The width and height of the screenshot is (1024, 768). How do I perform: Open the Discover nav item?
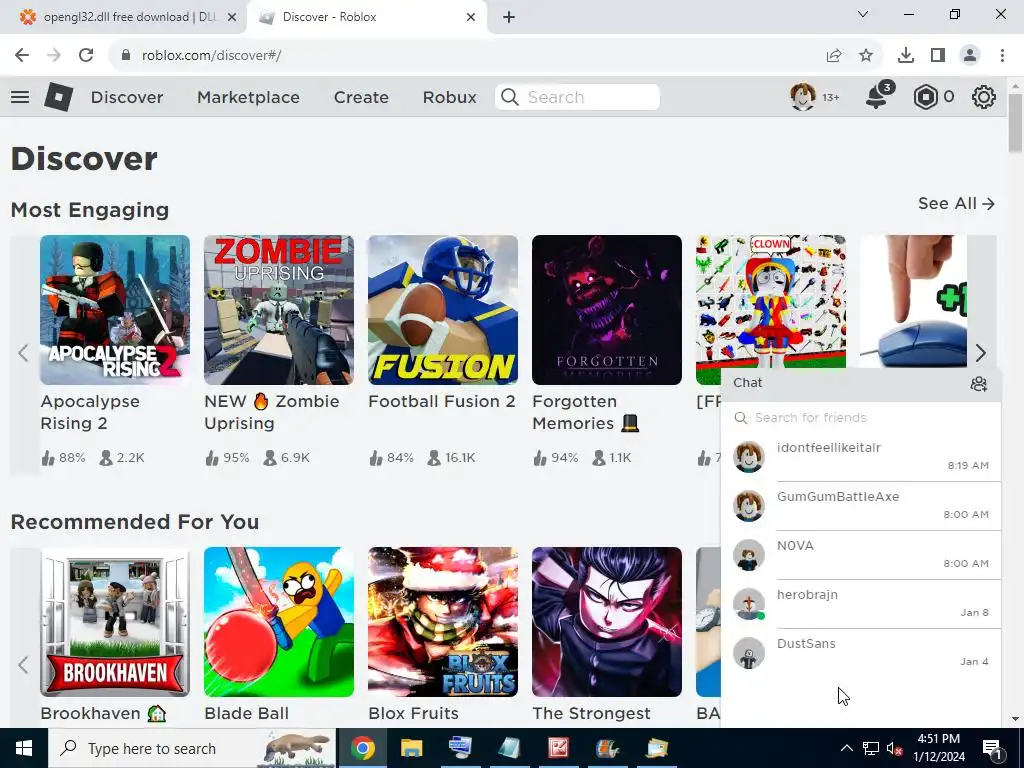click(127, 97)
